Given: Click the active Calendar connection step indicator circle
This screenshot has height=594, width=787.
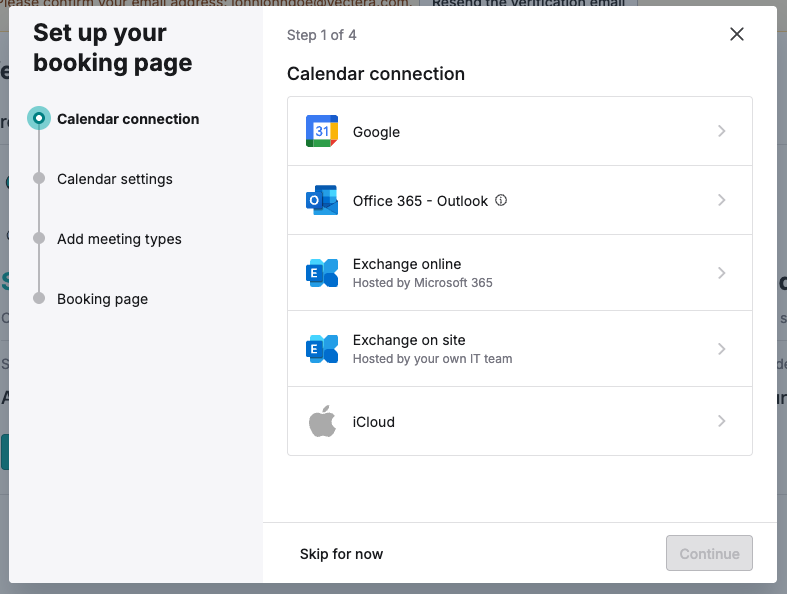Looking at the screenshot, I should pos(39,118).
